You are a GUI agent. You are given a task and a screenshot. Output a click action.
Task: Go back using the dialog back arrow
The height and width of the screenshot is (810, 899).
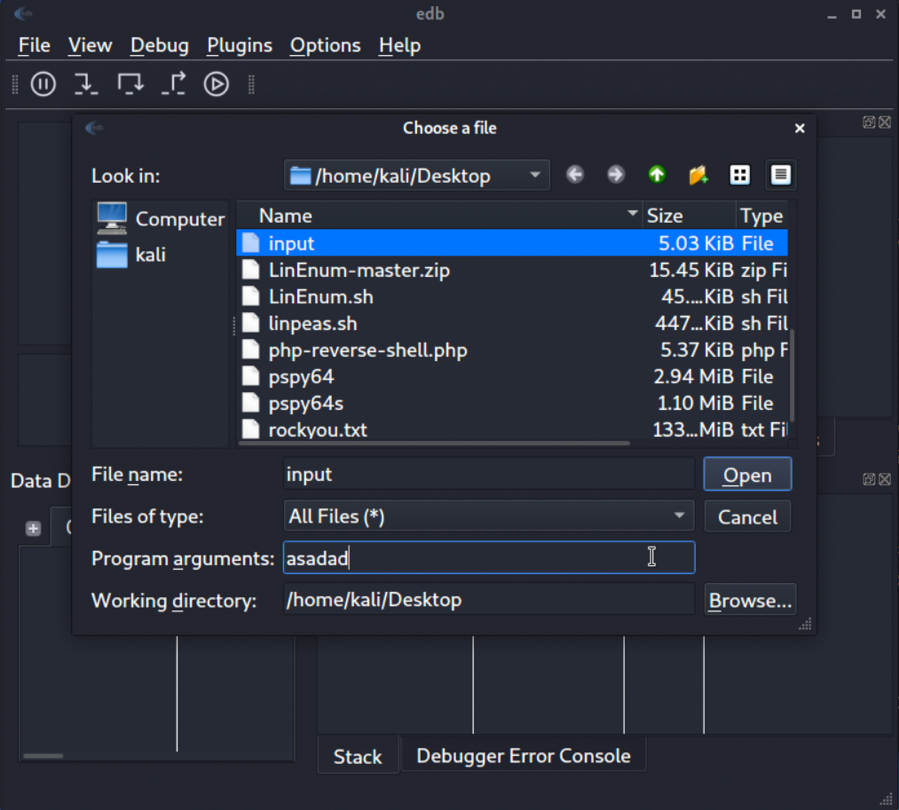575,175
